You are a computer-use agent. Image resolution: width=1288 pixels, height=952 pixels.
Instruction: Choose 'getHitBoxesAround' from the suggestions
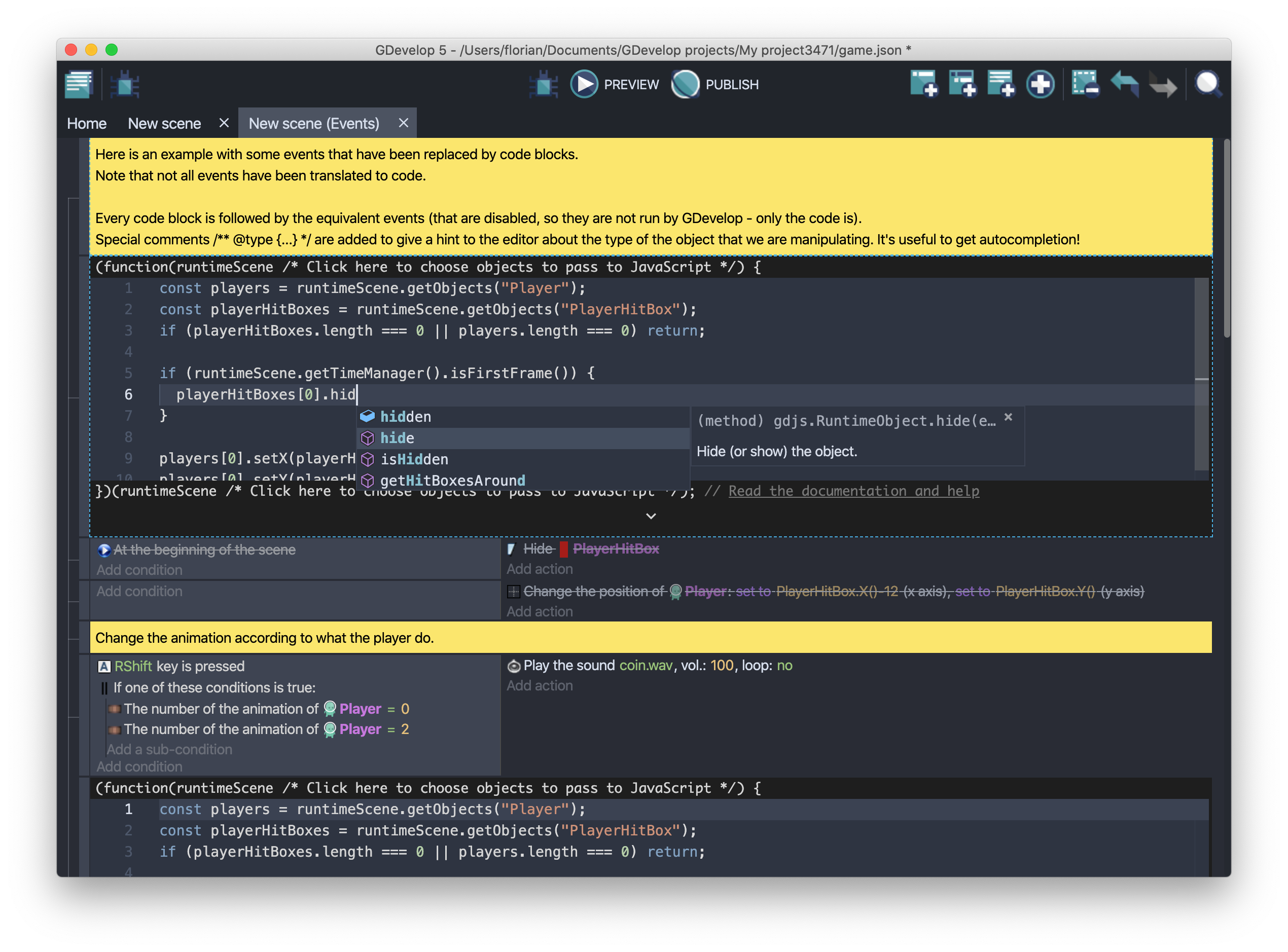coord(523,480)
